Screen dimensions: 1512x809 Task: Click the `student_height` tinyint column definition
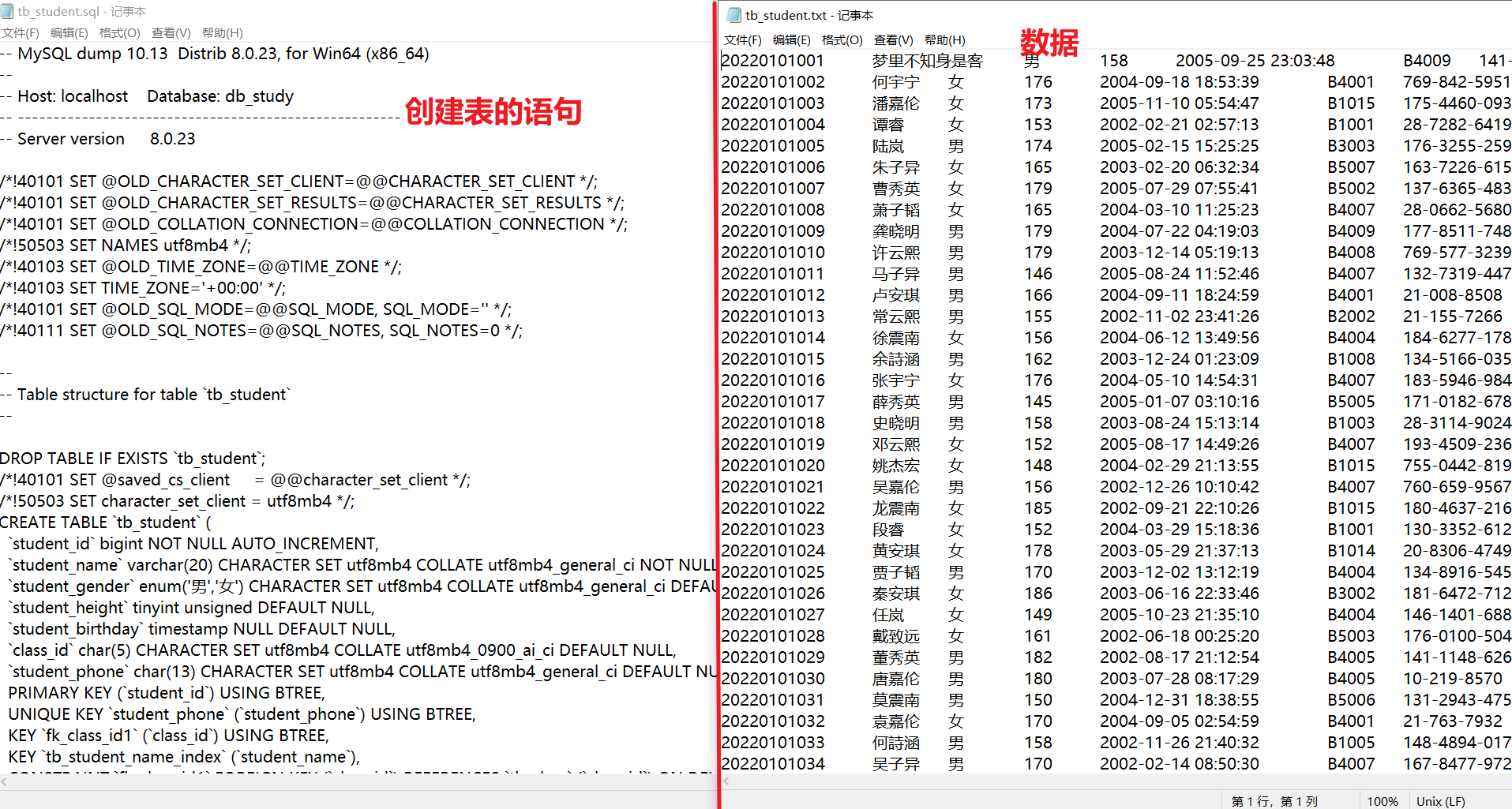pos(191,608)
